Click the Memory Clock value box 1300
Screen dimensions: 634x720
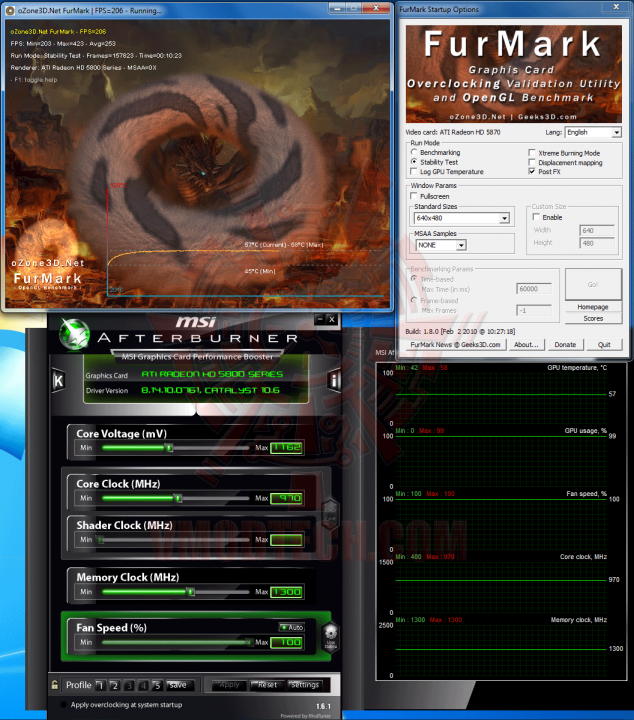point(286,592)
